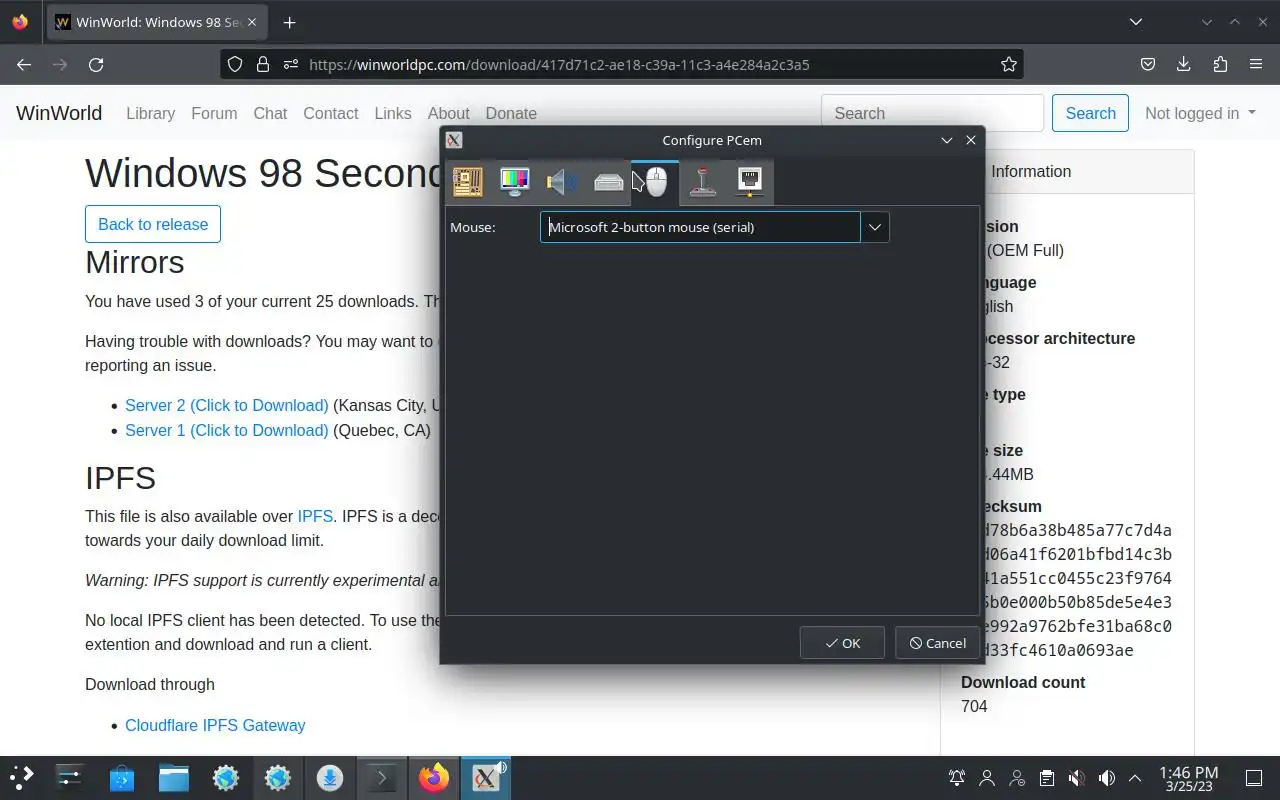Download from Server 1 mirror link
The height and width of the screenshot is (800, 1280).
226,430
